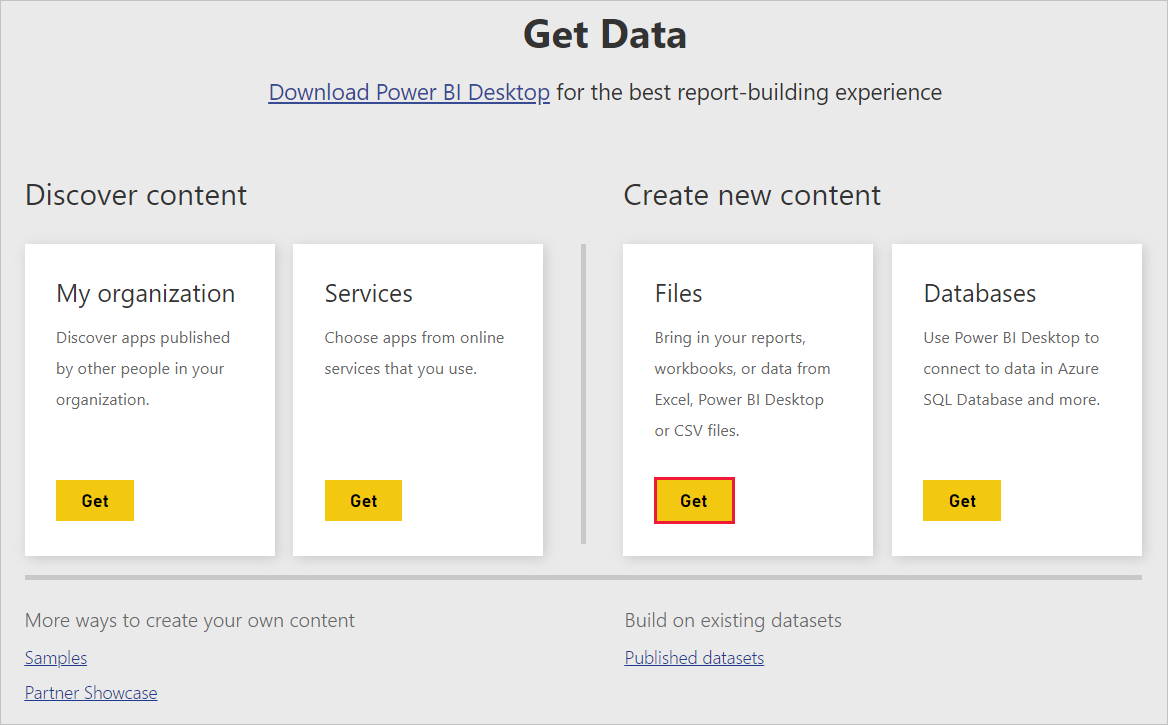This screenshot has width=1168, height=725.
Task: Click the Download Power BI Desktop link
Action: pyautogui.click(x=409, y=93)
